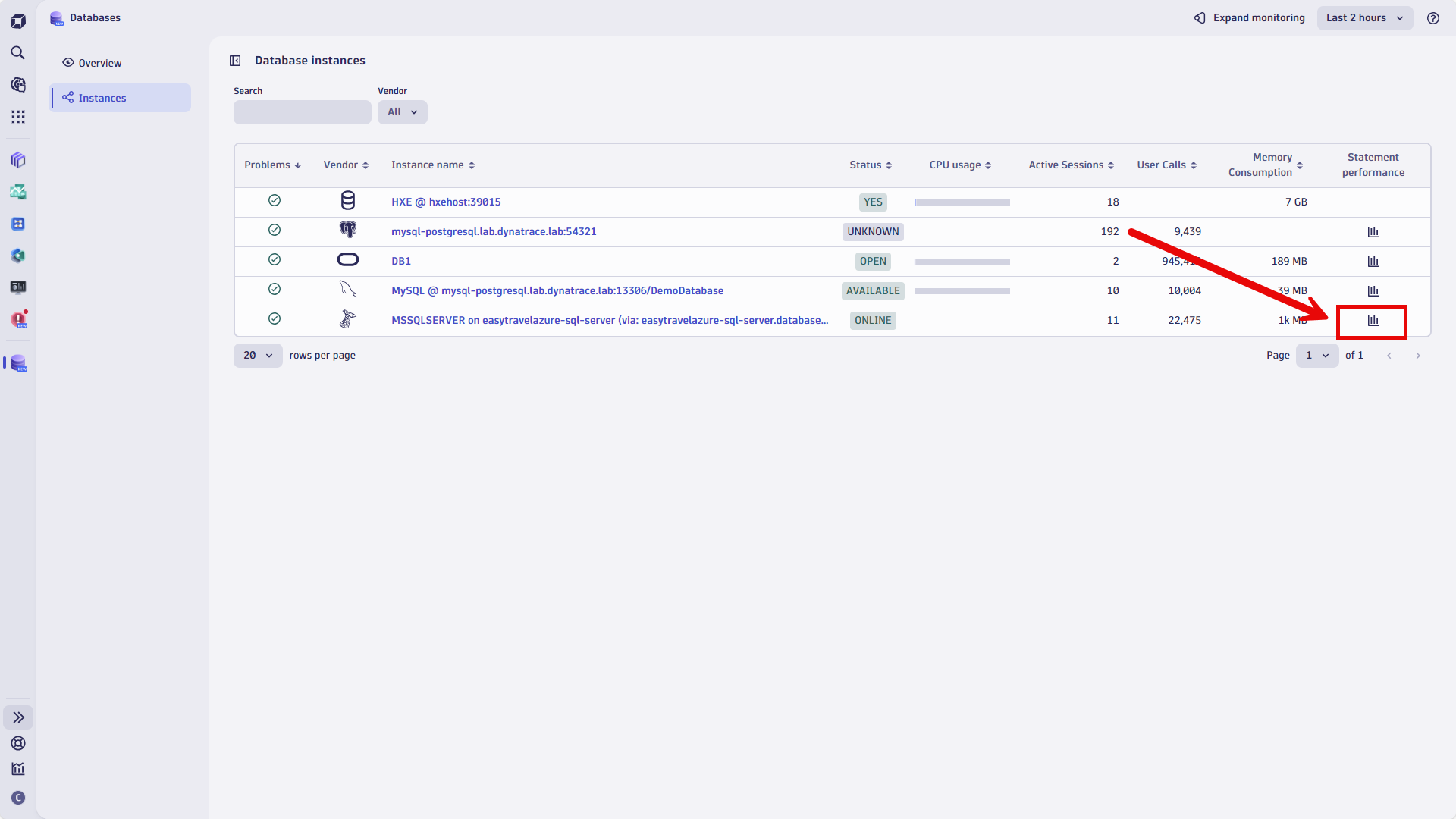Toggle sort order on the Active Sessions column
Viewport: 1456px width, 819px height.
[x=1071, y=165]
